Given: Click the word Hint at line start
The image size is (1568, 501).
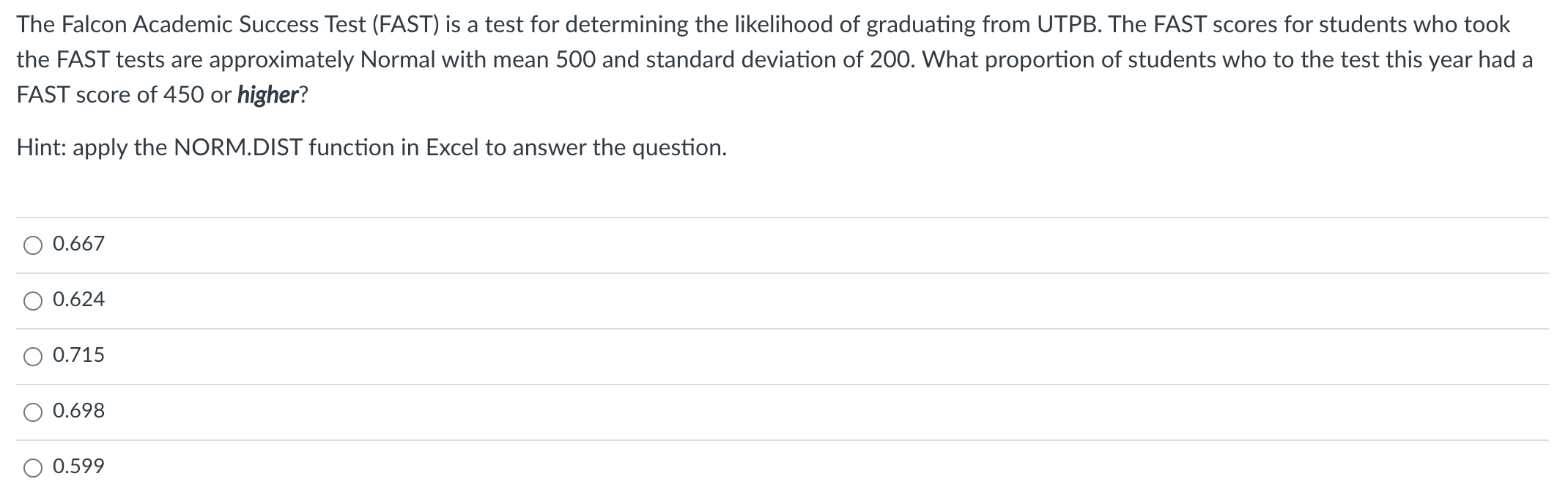Looking at the screenshot, I should (x=40, y=148).
